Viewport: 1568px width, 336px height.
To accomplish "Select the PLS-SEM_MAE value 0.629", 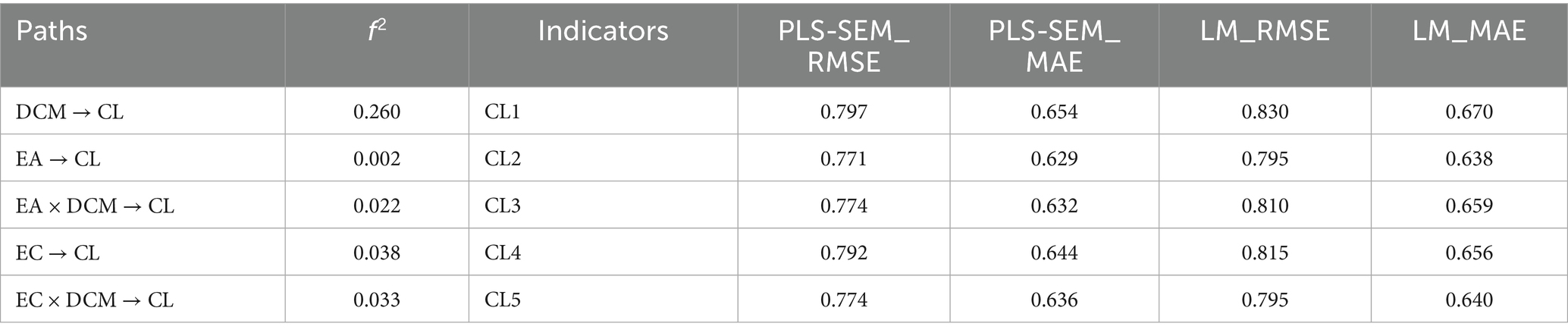I will pos(1054,159).
